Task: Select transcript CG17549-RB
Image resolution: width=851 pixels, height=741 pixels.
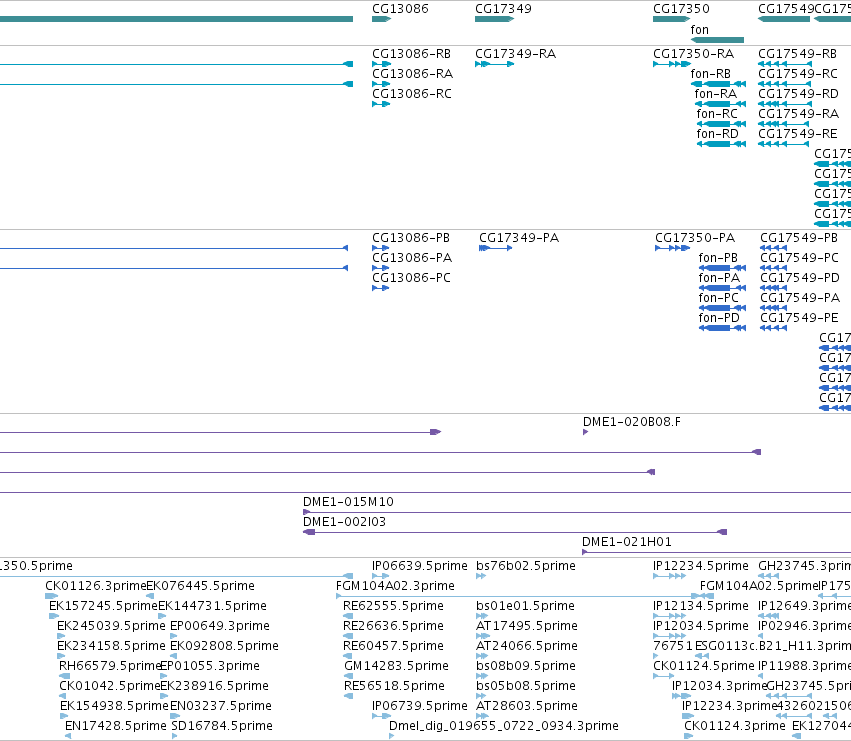Action: pyautogui.click(x=797, y=54)
